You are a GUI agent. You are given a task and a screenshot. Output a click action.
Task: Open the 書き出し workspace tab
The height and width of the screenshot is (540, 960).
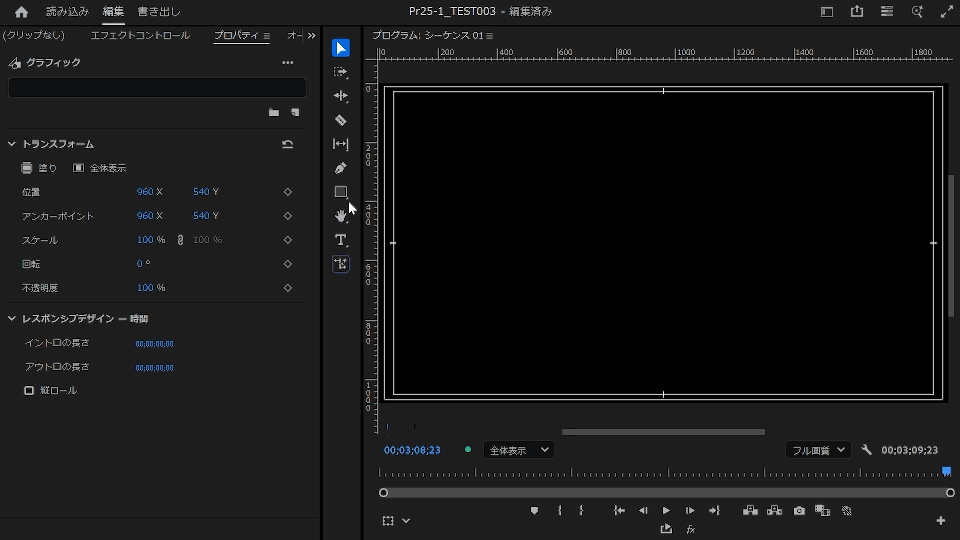point(159,12)
